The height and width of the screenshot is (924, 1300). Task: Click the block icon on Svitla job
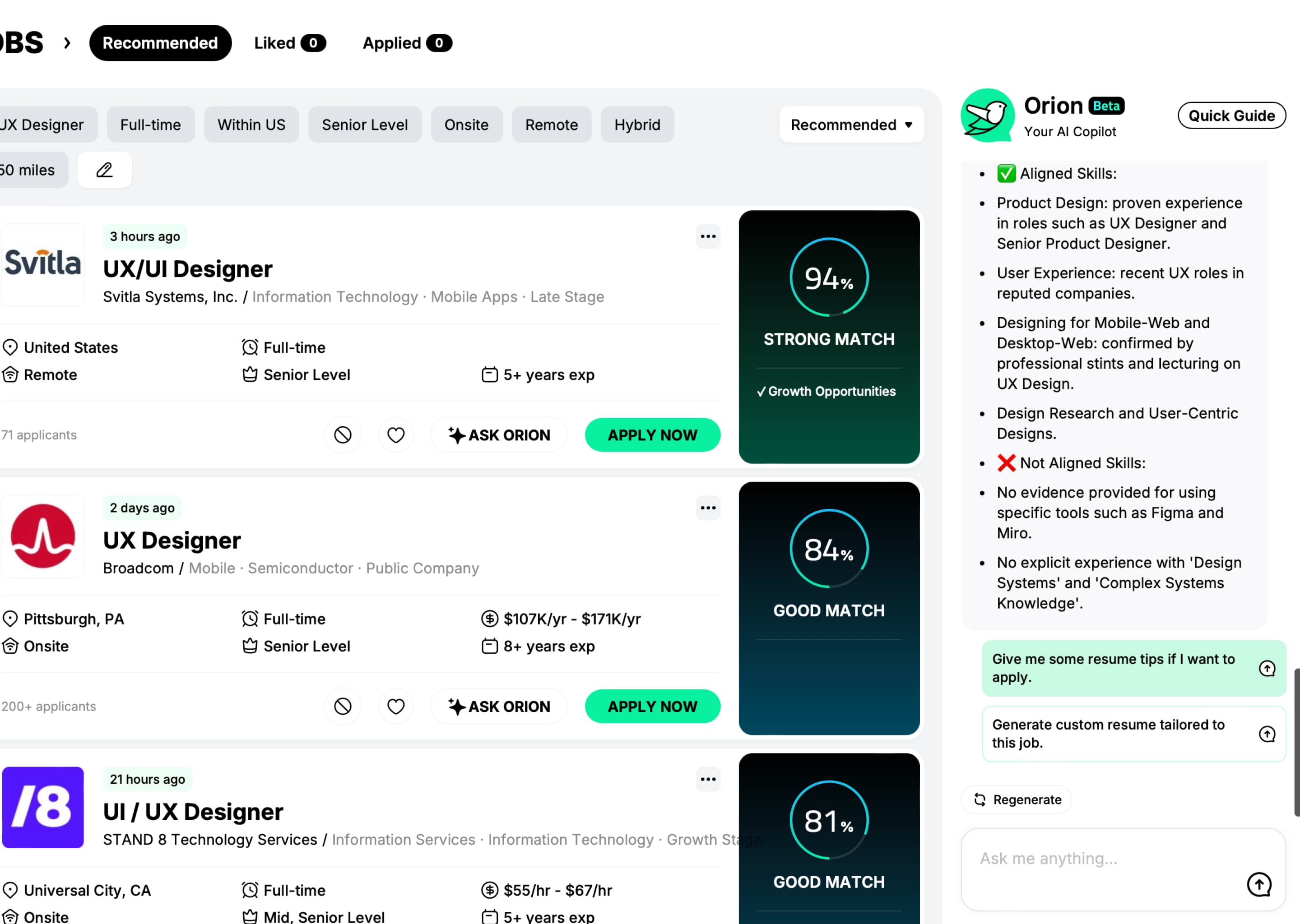(343, 435)
